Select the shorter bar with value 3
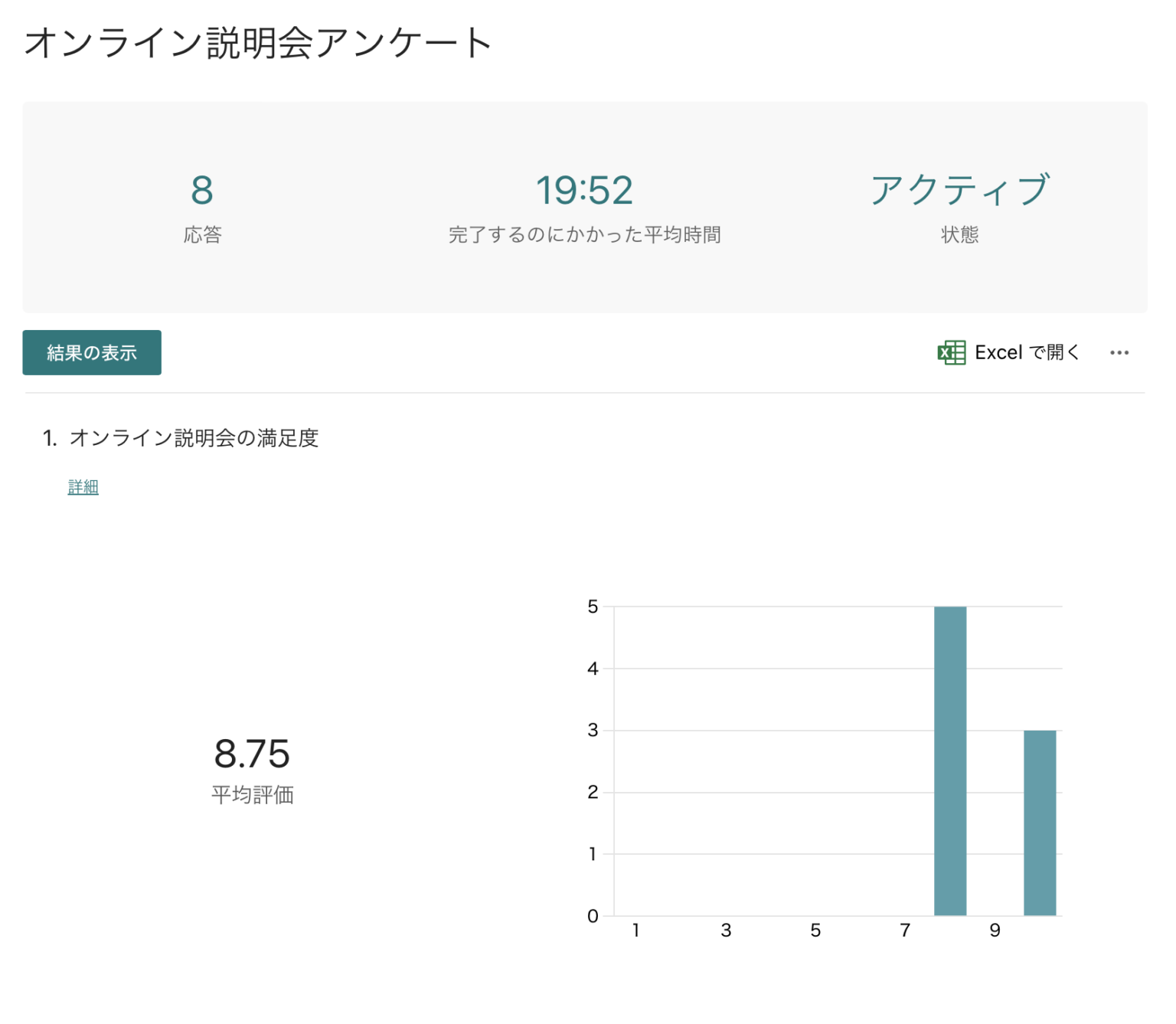Viewport: 1176px width, 1024px height. point(1039,823)
